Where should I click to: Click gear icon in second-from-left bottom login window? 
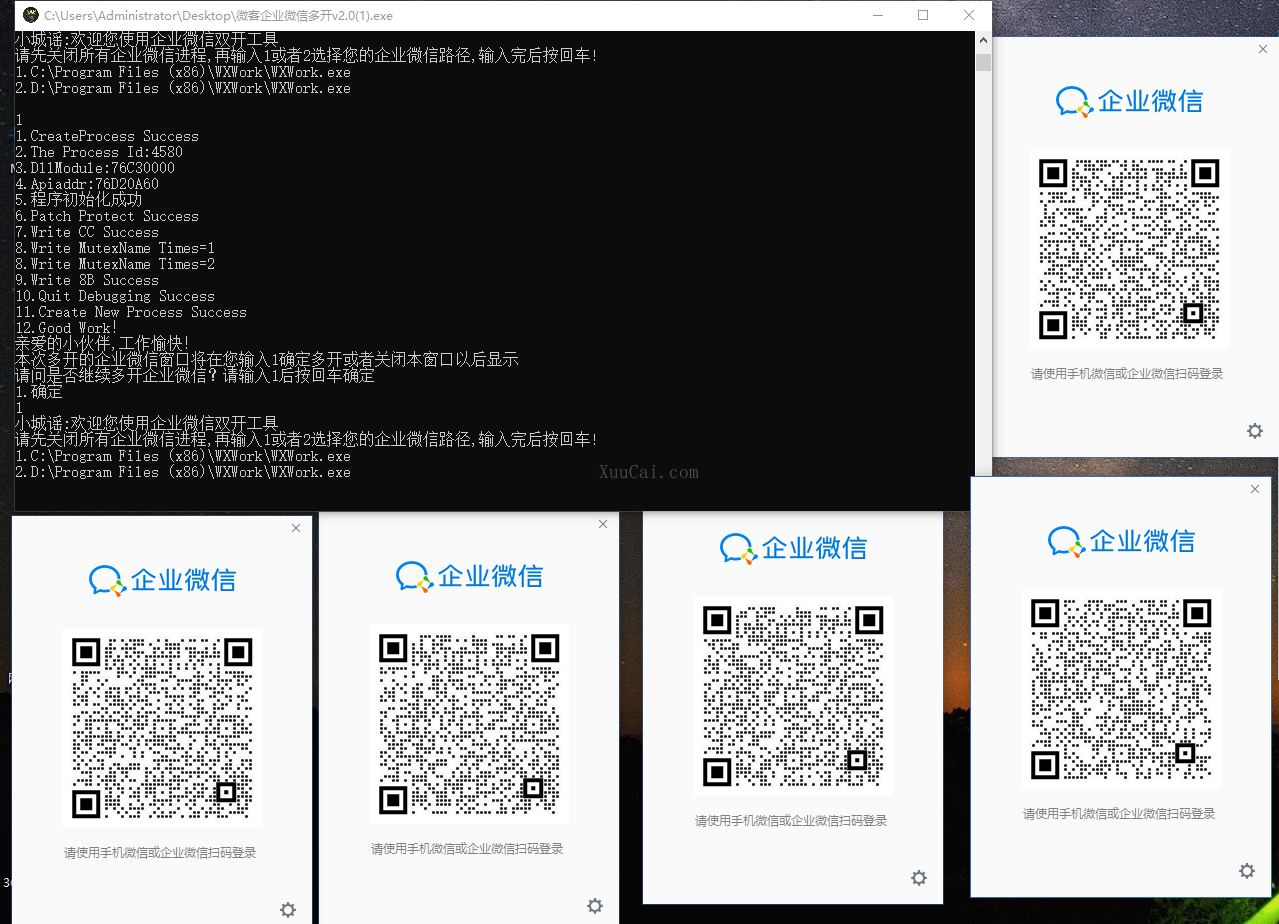[x=595, y=906]
